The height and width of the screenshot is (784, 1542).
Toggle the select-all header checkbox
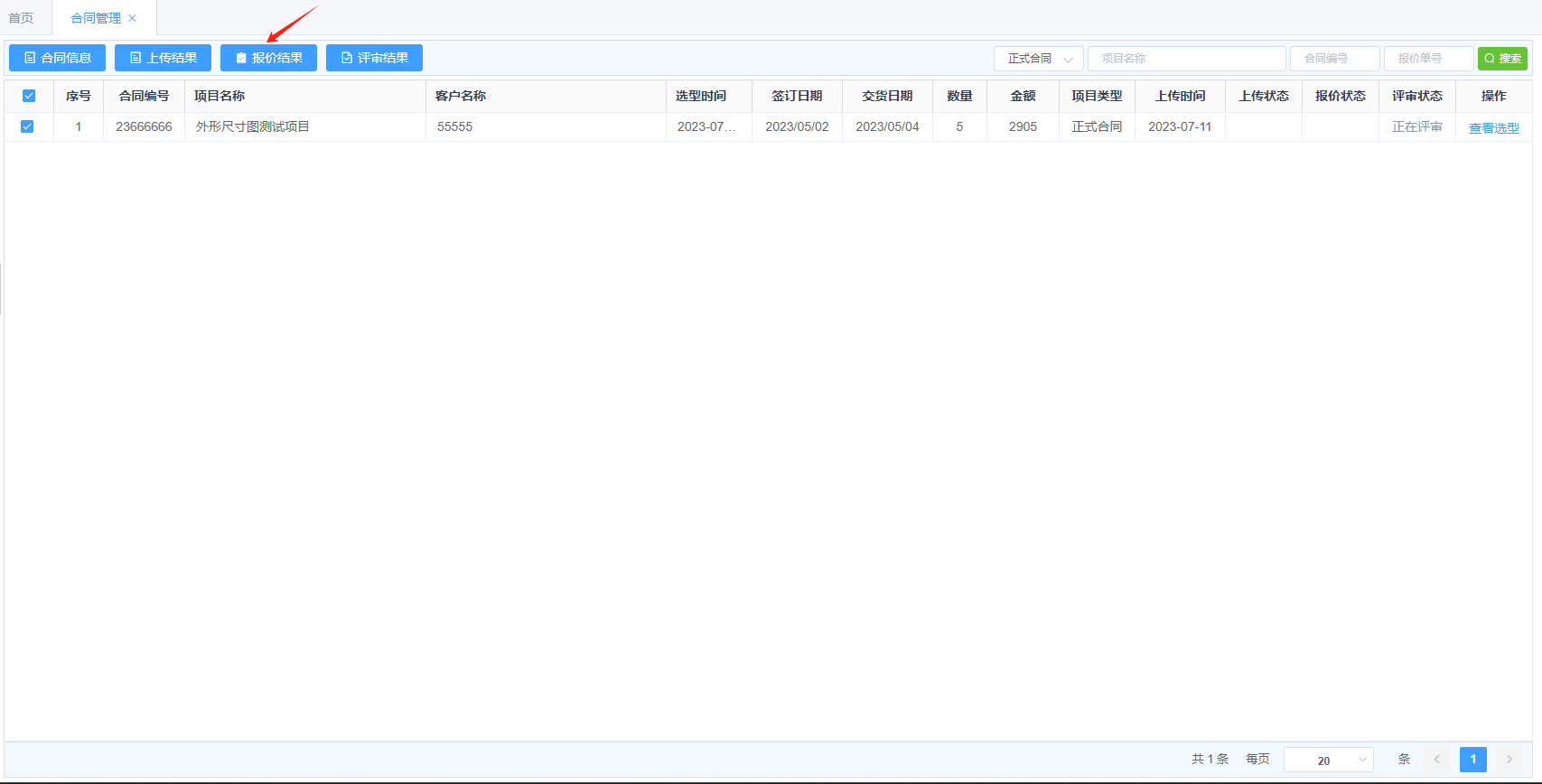pyautogui.click(x=29, y=96)
